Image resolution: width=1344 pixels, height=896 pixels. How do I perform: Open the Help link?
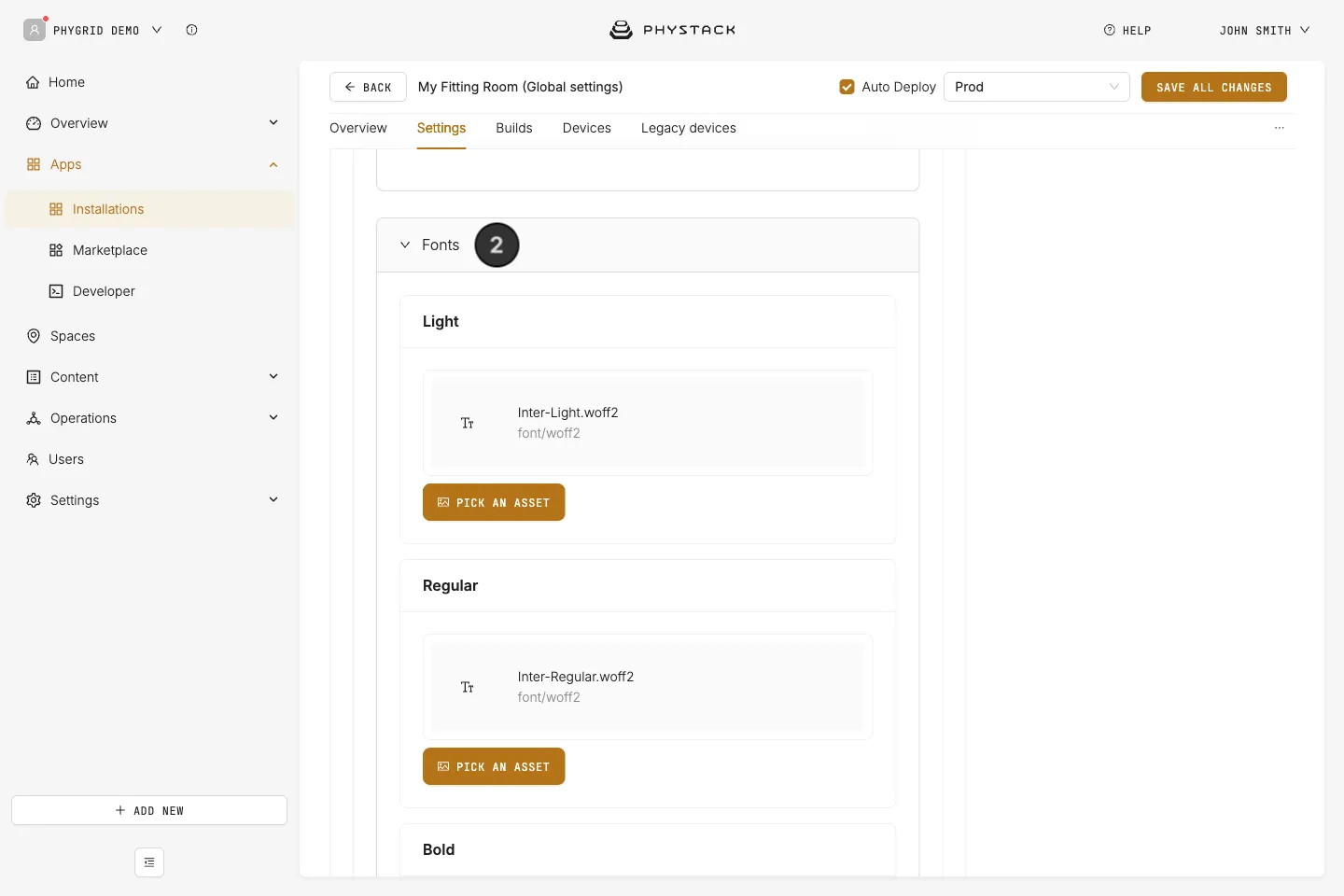tap(1127, 30)
